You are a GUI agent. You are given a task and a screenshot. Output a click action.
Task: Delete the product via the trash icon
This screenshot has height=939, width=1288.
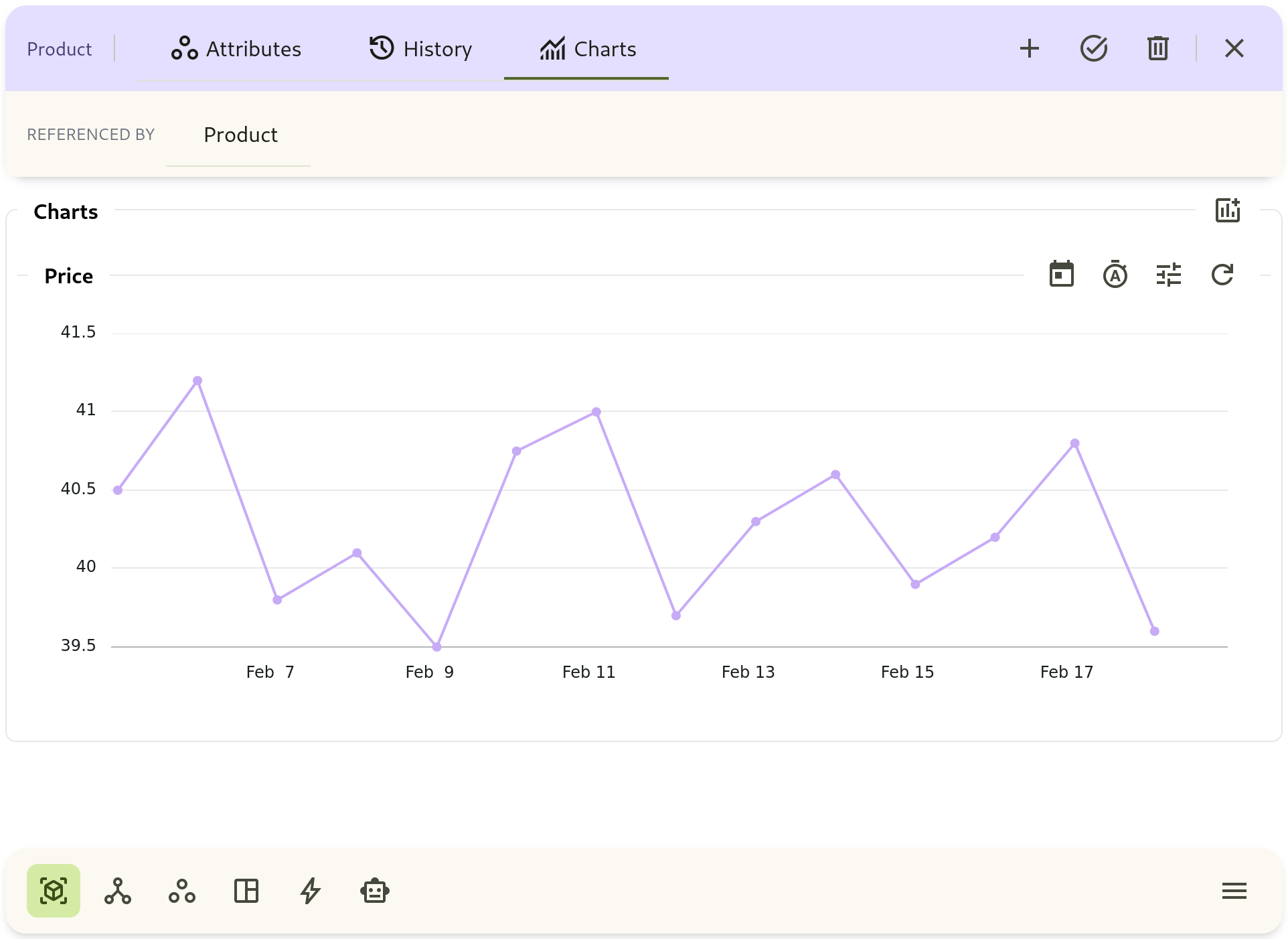[x=1157, y=48]
